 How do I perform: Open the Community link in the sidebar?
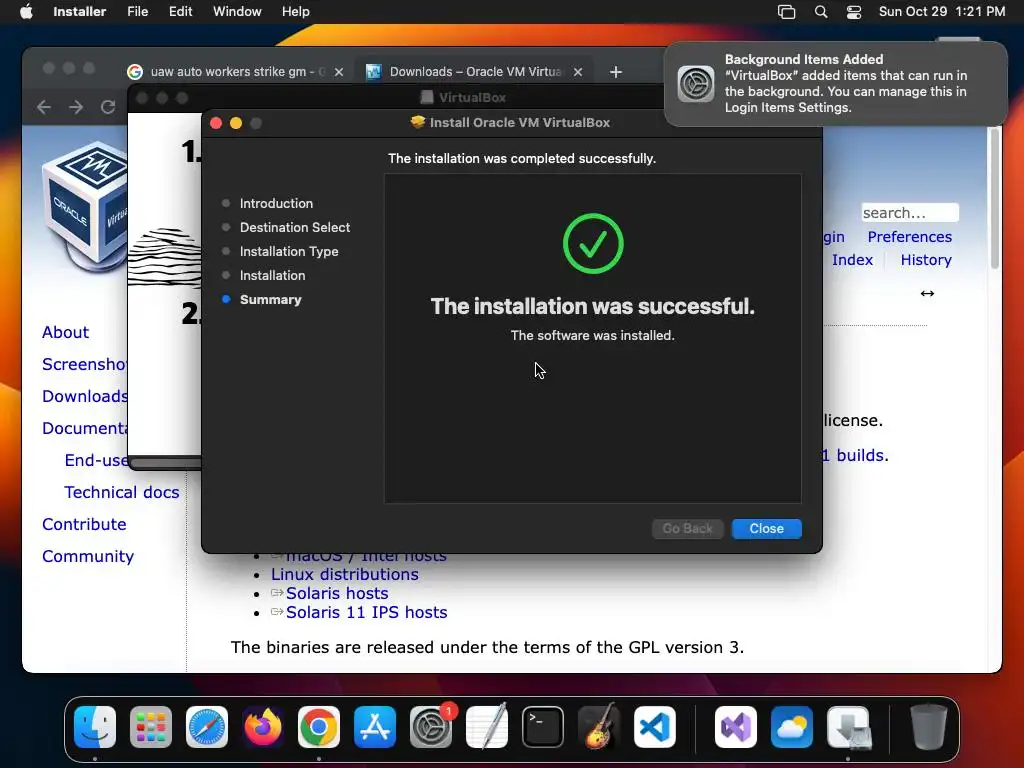[x=88, y=556]
